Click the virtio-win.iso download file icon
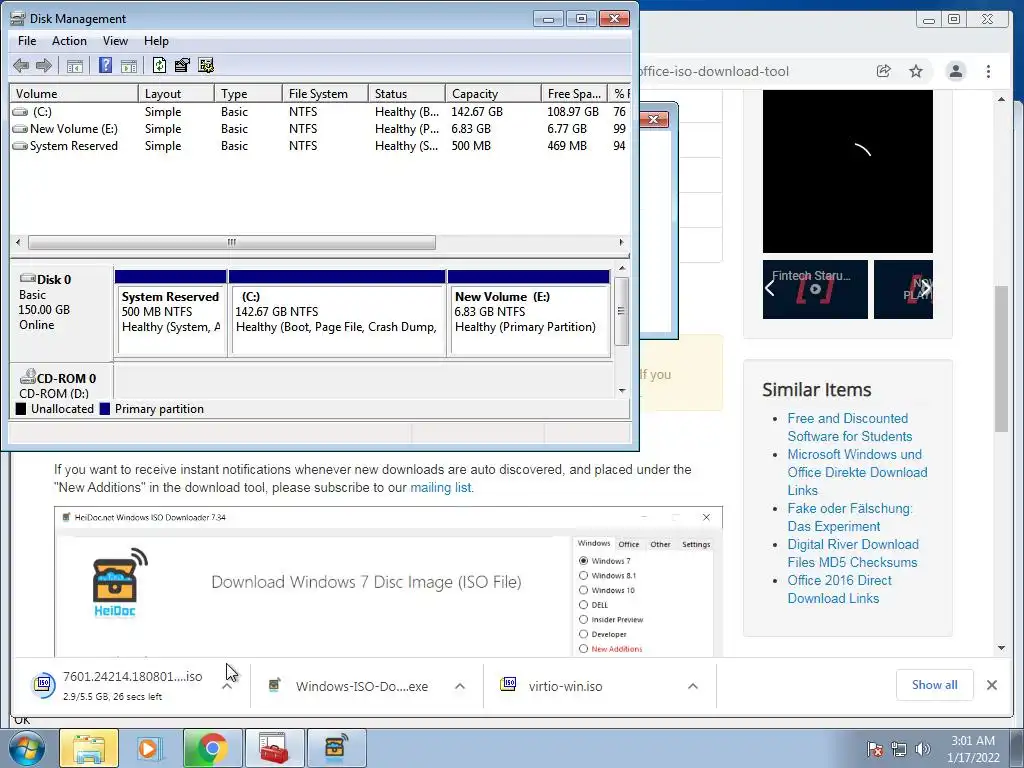Viewport: 1024px width, 768px height. 508,685
